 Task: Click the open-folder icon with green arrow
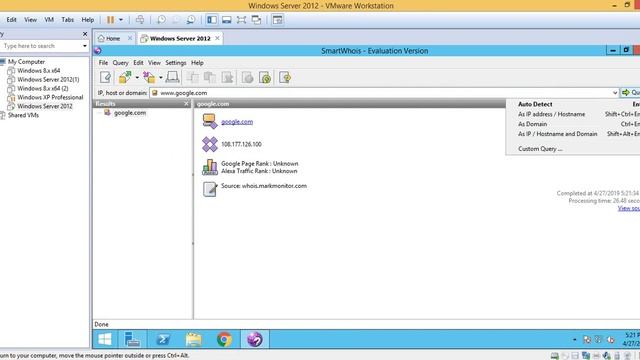(x=125, y=77)
